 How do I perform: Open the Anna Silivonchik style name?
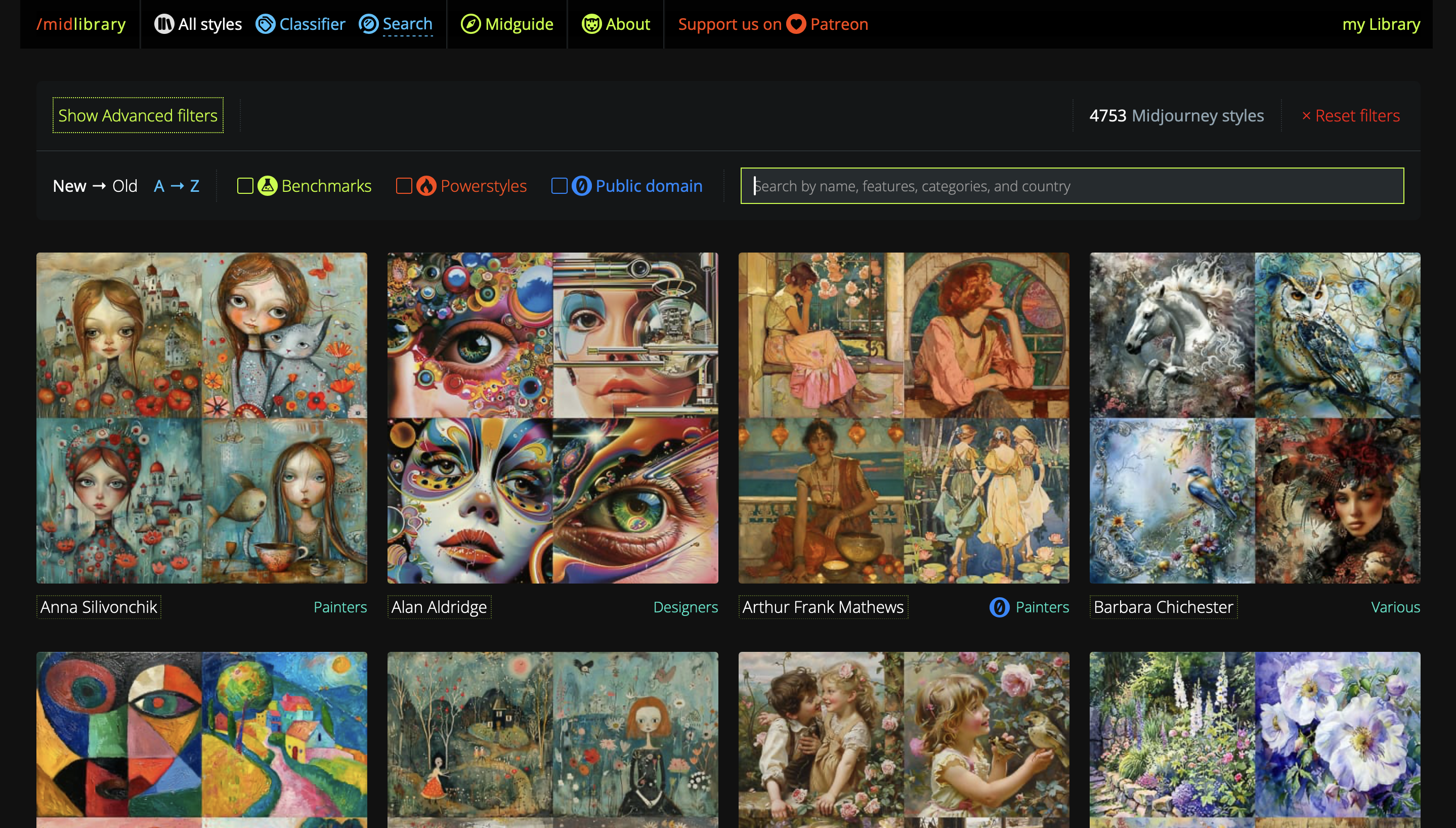tap(99, 607)
